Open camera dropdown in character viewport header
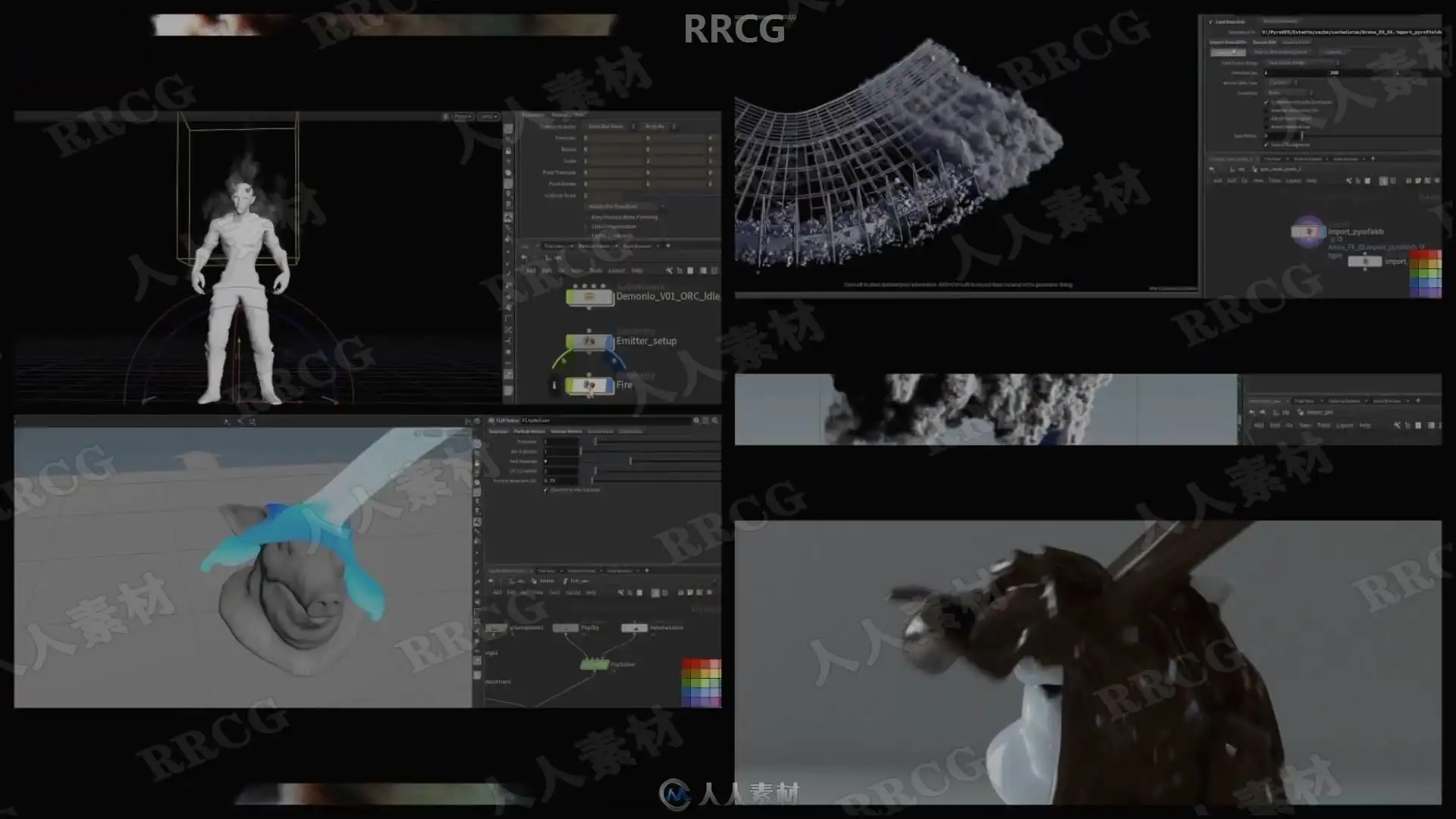The image size is (1456, 819). click(487, 117)
